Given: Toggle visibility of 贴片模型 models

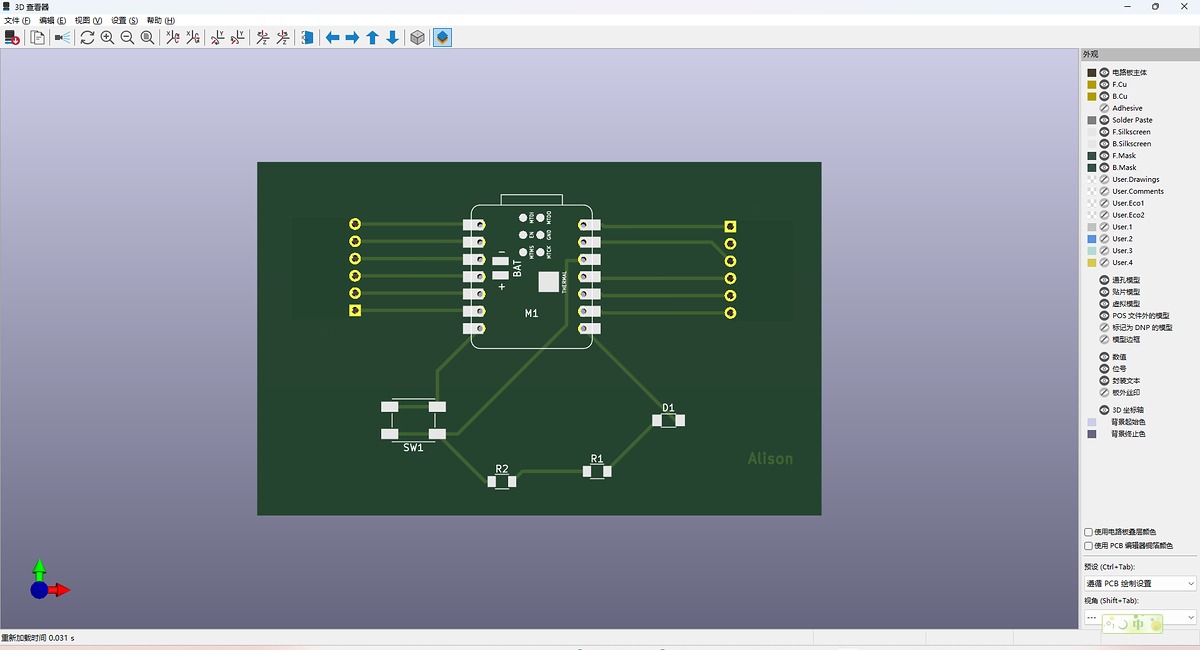Looking at the screenshot, I should [1102, 291].
